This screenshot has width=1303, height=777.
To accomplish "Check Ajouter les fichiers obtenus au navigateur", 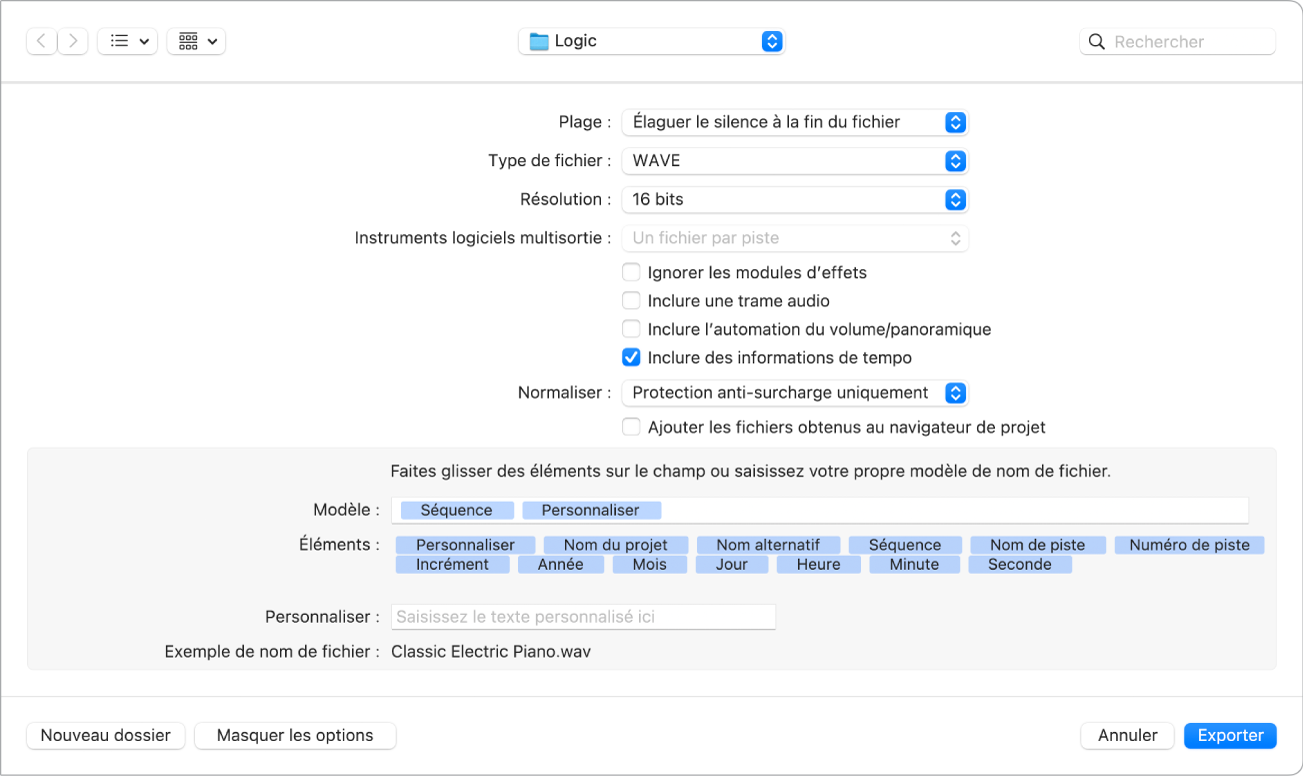I will click(x=631, y=427).
